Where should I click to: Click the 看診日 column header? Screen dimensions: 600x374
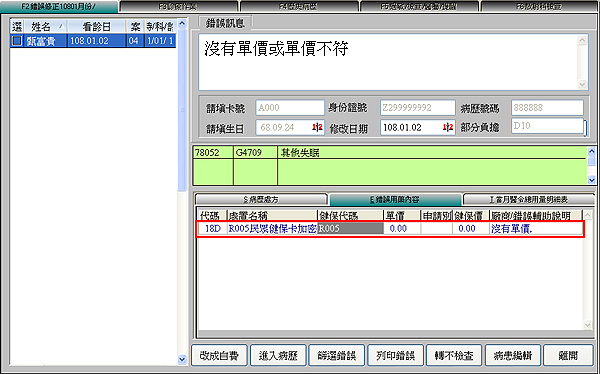point(96,26)
